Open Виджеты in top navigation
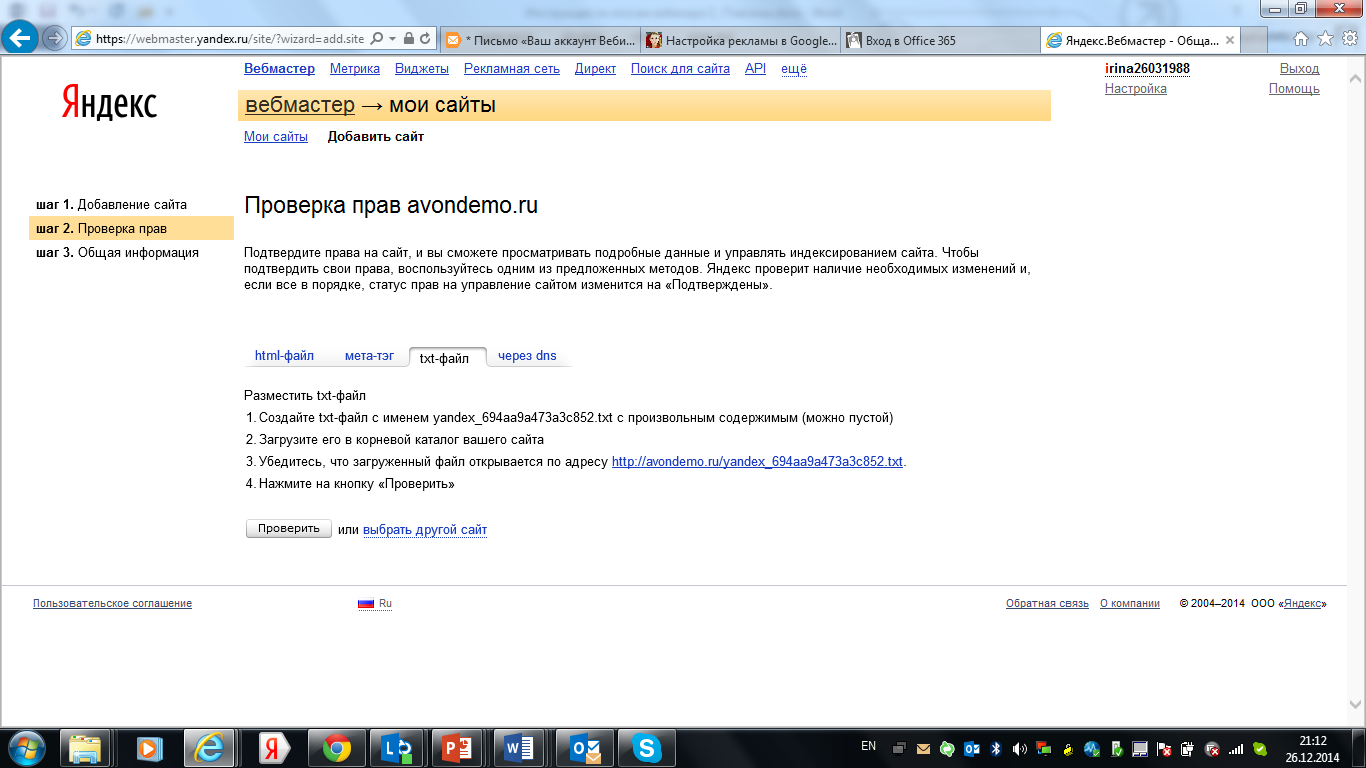 tap(422, 69)
